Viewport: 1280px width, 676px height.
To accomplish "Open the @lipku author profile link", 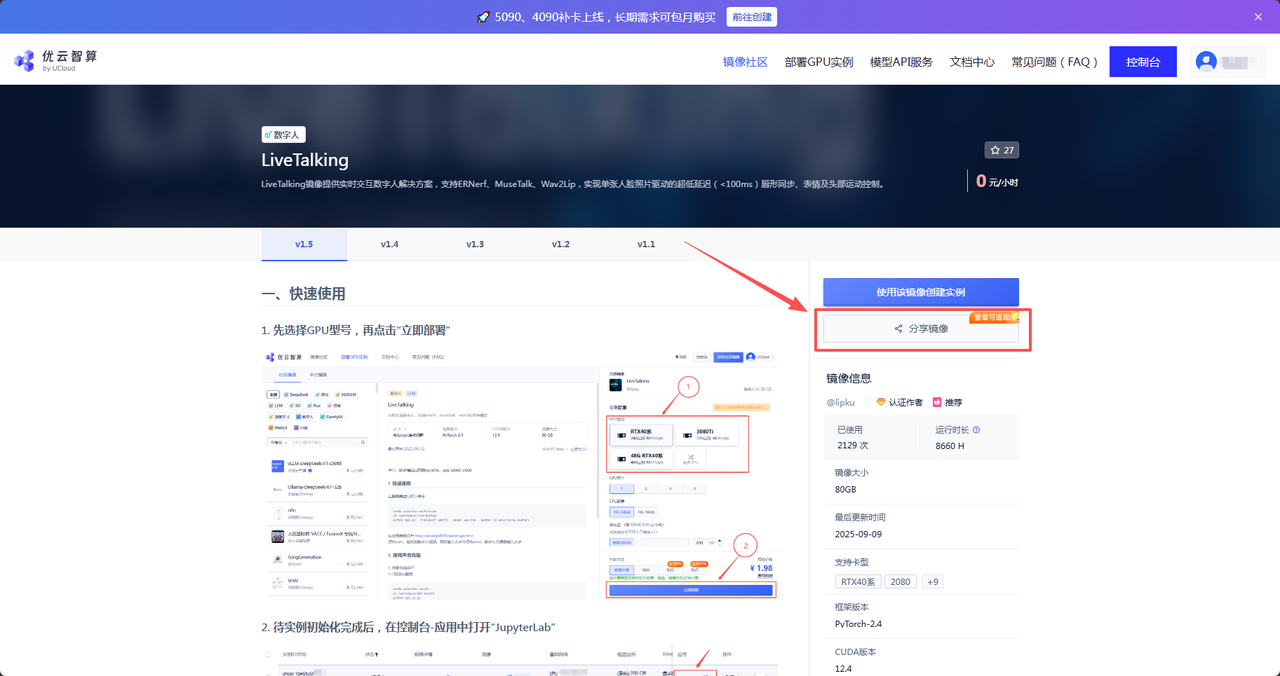I will pos(840,402).
